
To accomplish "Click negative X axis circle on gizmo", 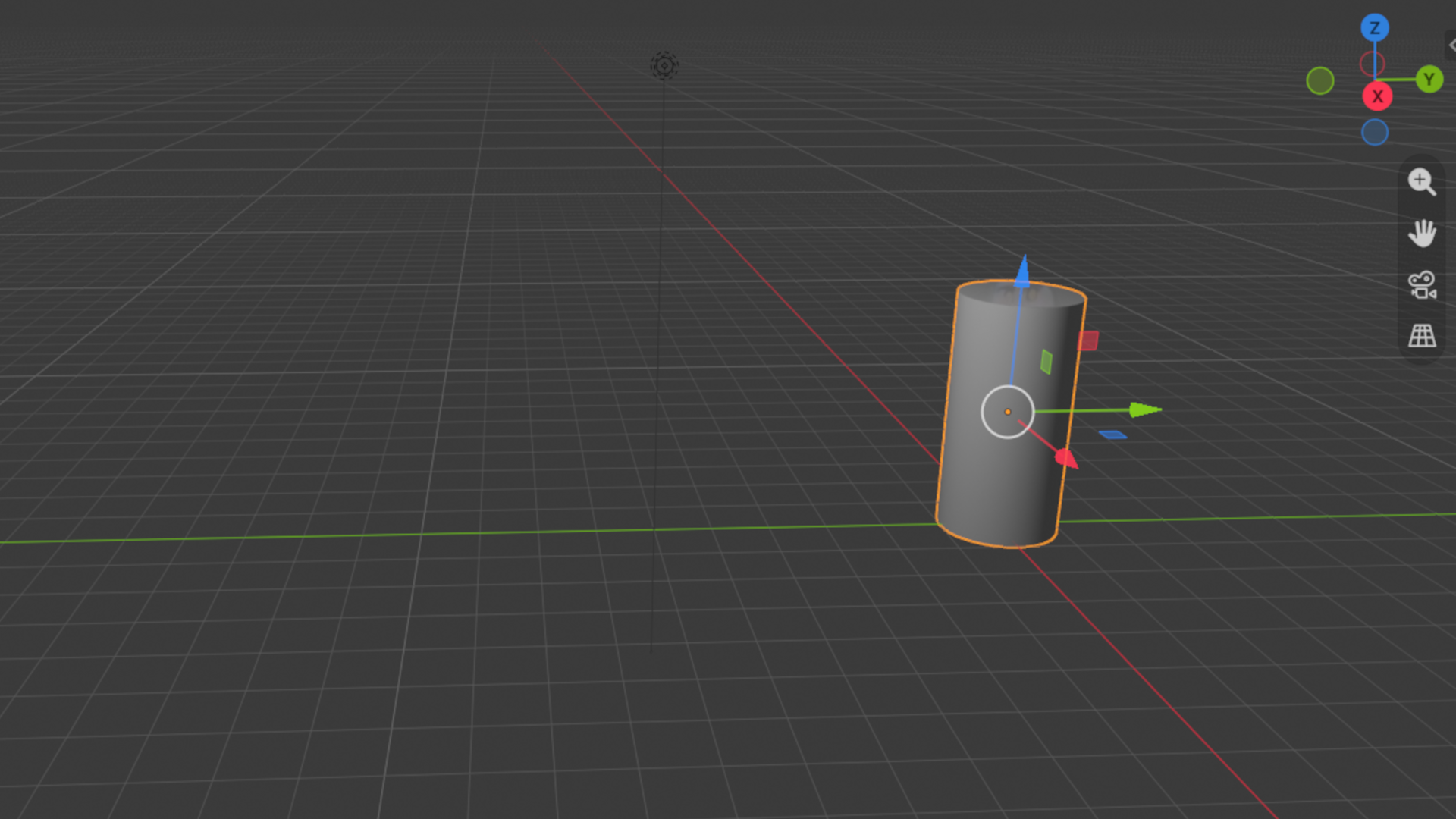I will click(1372, 64).
